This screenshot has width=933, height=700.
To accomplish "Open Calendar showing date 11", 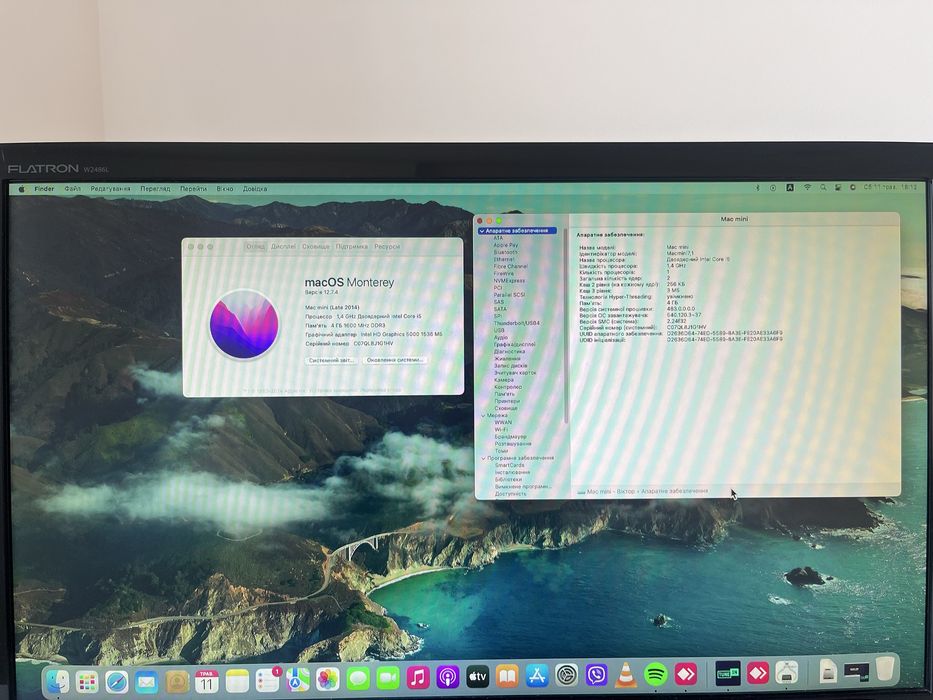I will point(206,681).
